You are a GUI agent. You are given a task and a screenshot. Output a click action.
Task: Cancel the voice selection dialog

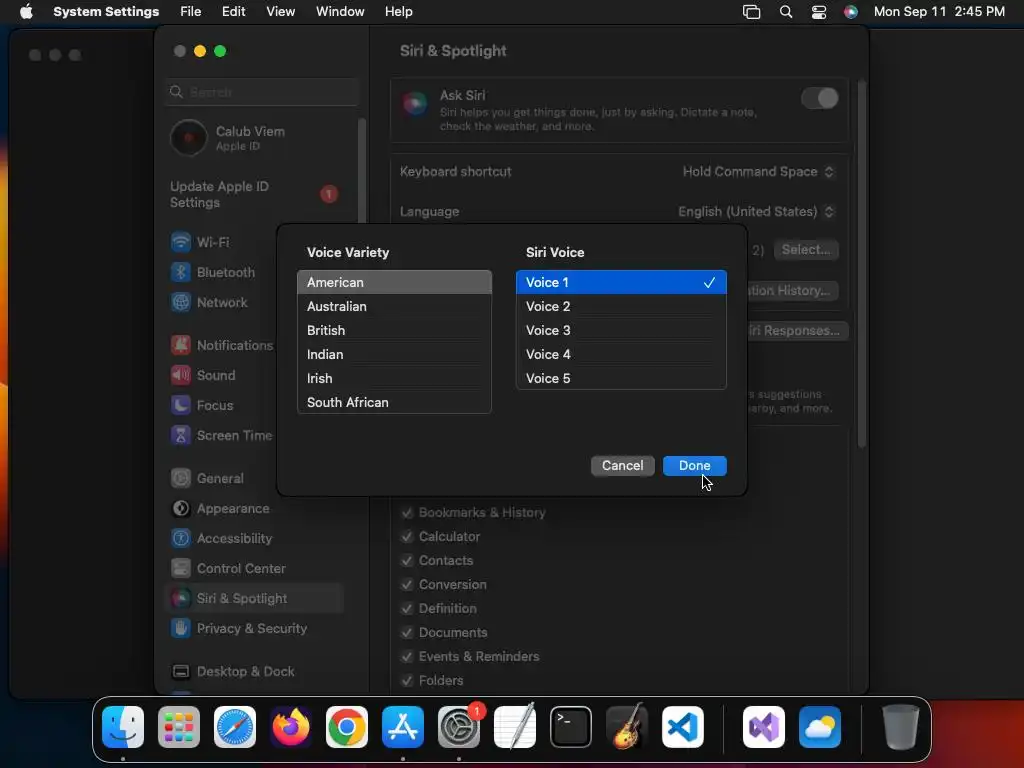[x=622, y=466]
